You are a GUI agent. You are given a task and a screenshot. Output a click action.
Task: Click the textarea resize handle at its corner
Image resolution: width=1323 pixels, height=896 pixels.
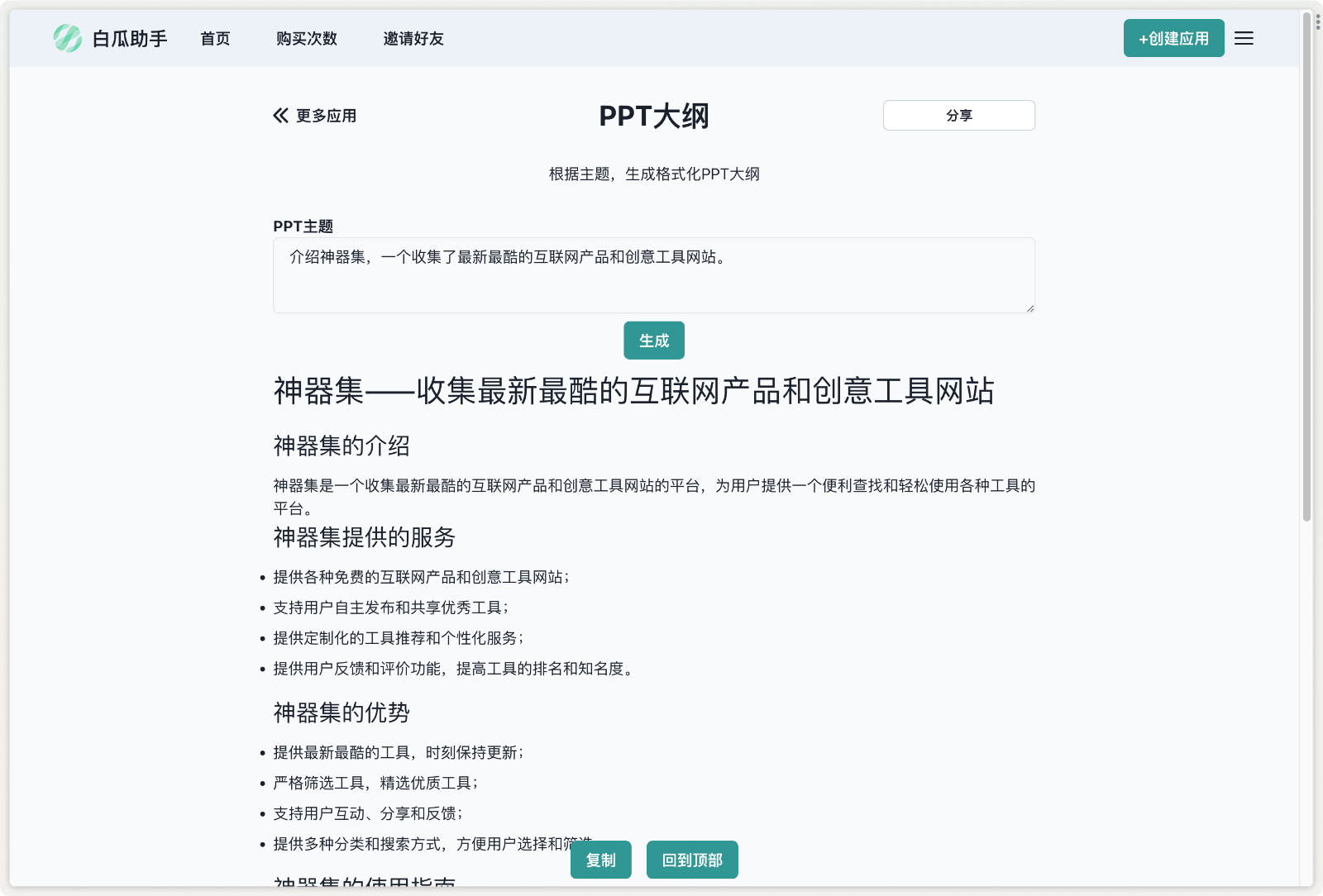click(x=1029, y=308)
